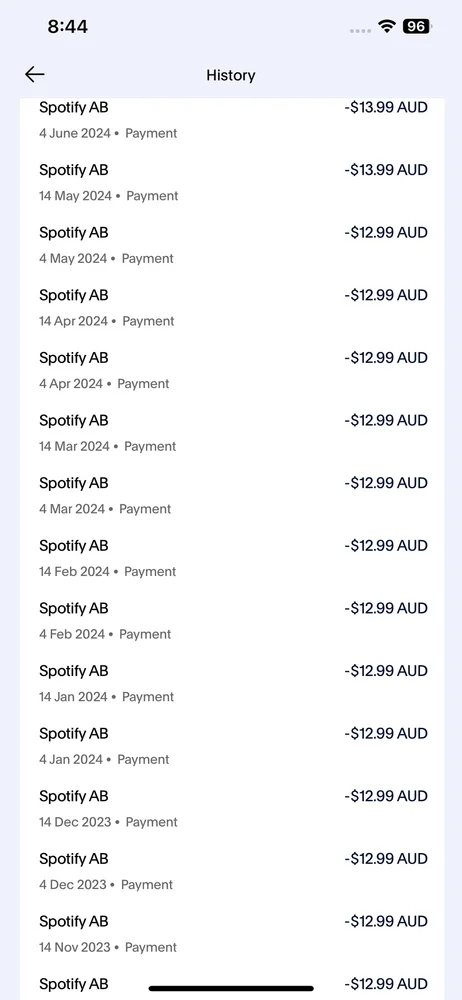Open the 4 Apr 2024 transaction entry
This screenshot has width=462, height=1000.
pyautogui.click(x=232, y=370)
